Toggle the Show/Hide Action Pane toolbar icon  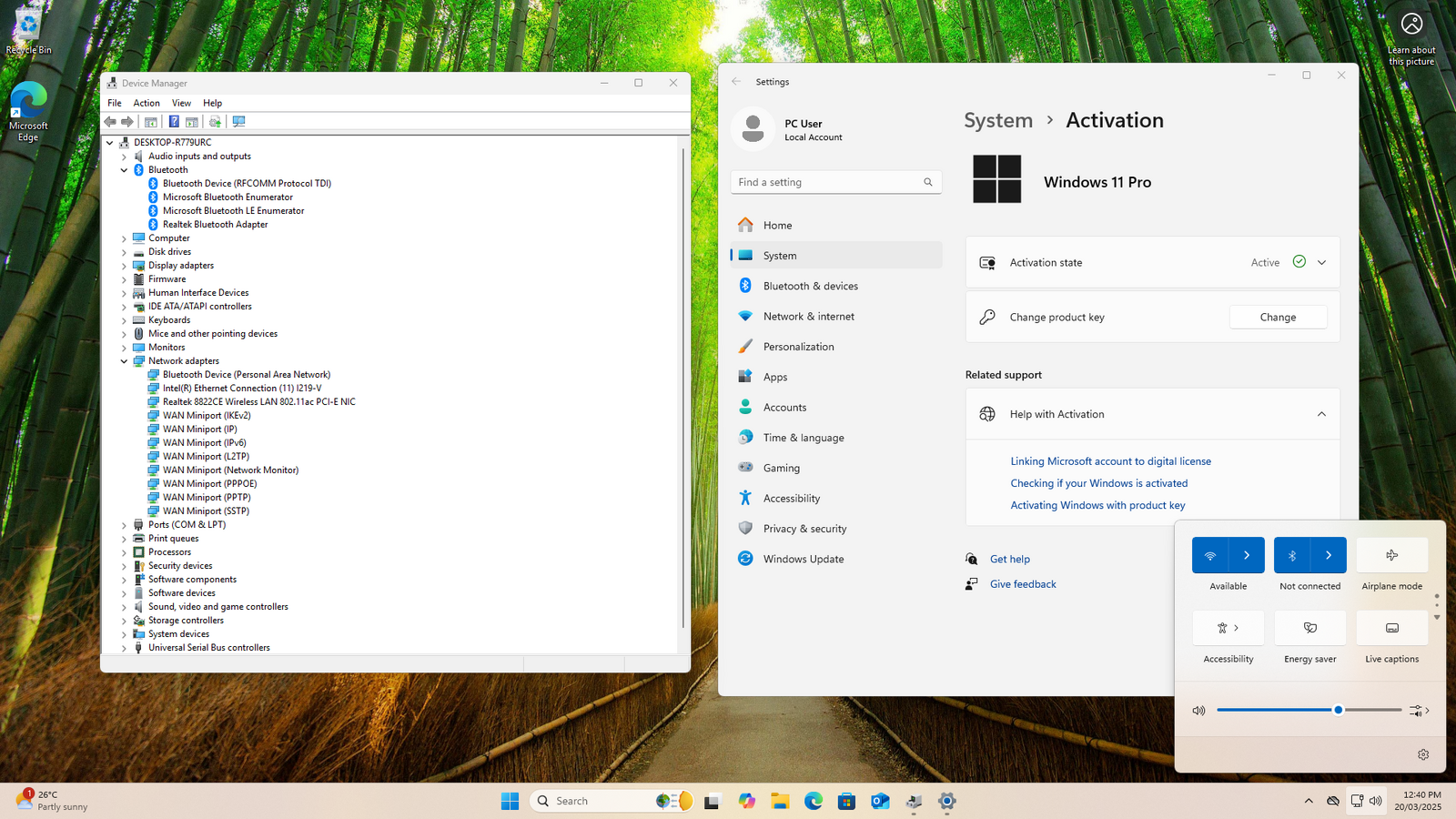coord(192,122)
